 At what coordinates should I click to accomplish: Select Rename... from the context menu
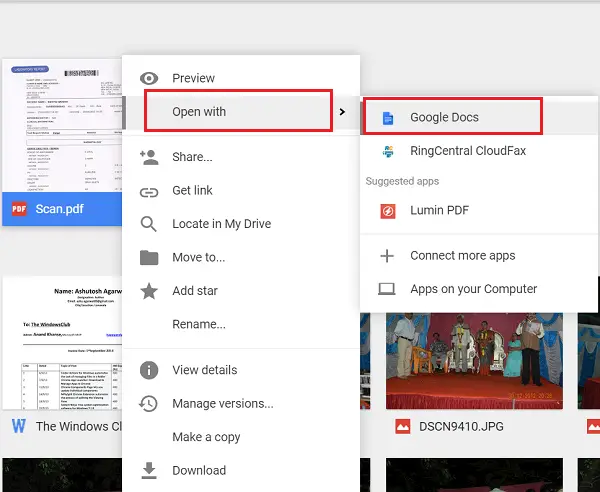point(241,324)
